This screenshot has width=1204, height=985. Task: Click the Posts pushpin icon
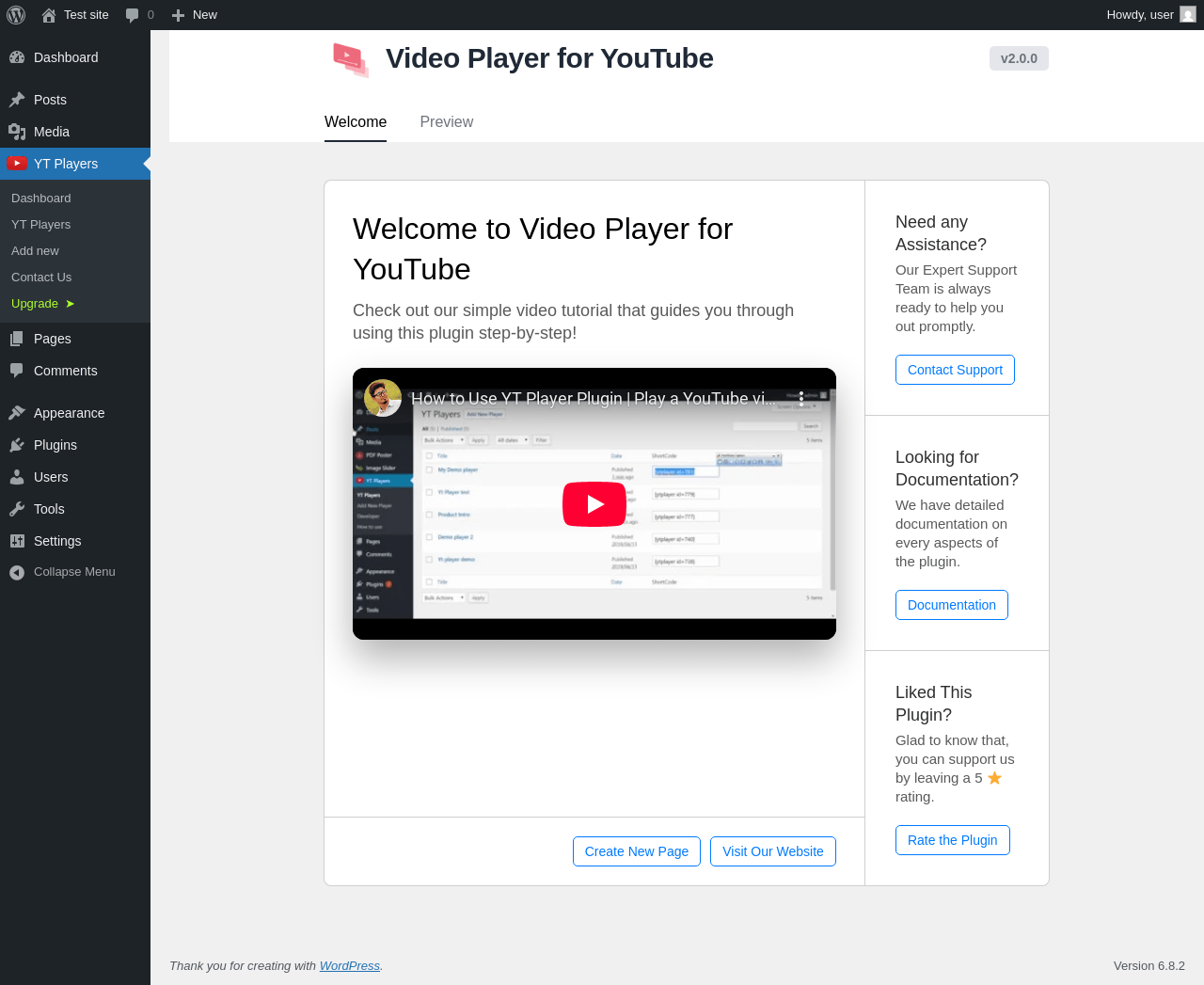(x=17, y=100)
